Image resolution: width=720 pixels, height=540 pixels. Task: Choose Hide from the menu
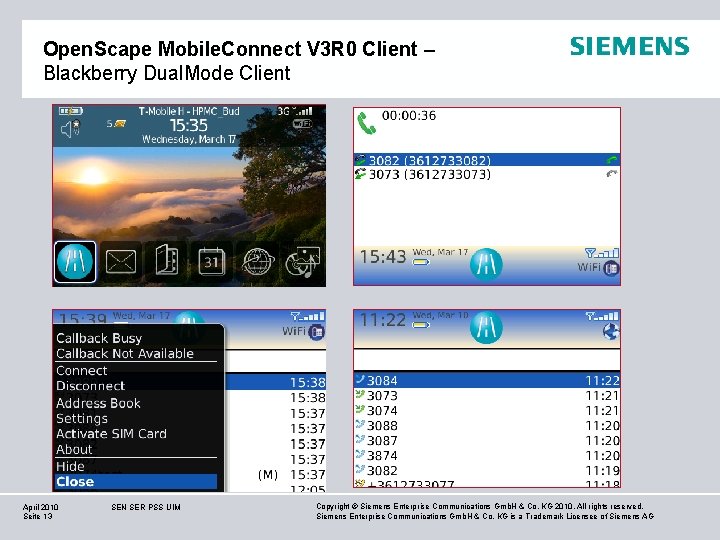(70, 467)
